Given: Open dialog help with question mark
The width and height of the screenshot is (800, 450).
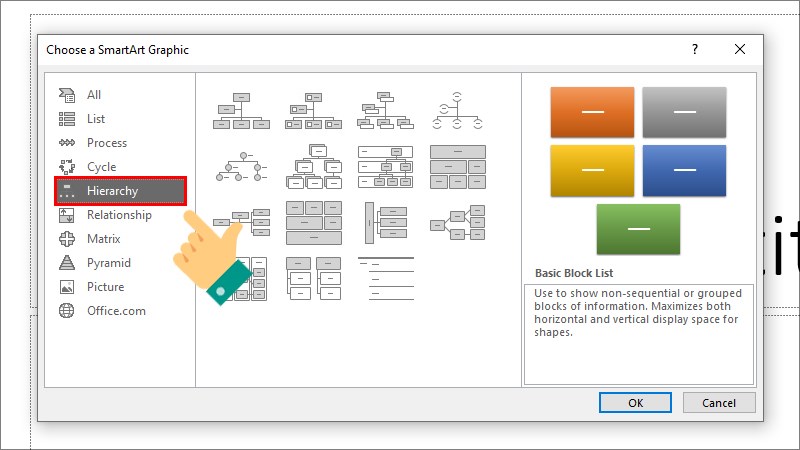Looking at the screenshot, I should [695, 49].
